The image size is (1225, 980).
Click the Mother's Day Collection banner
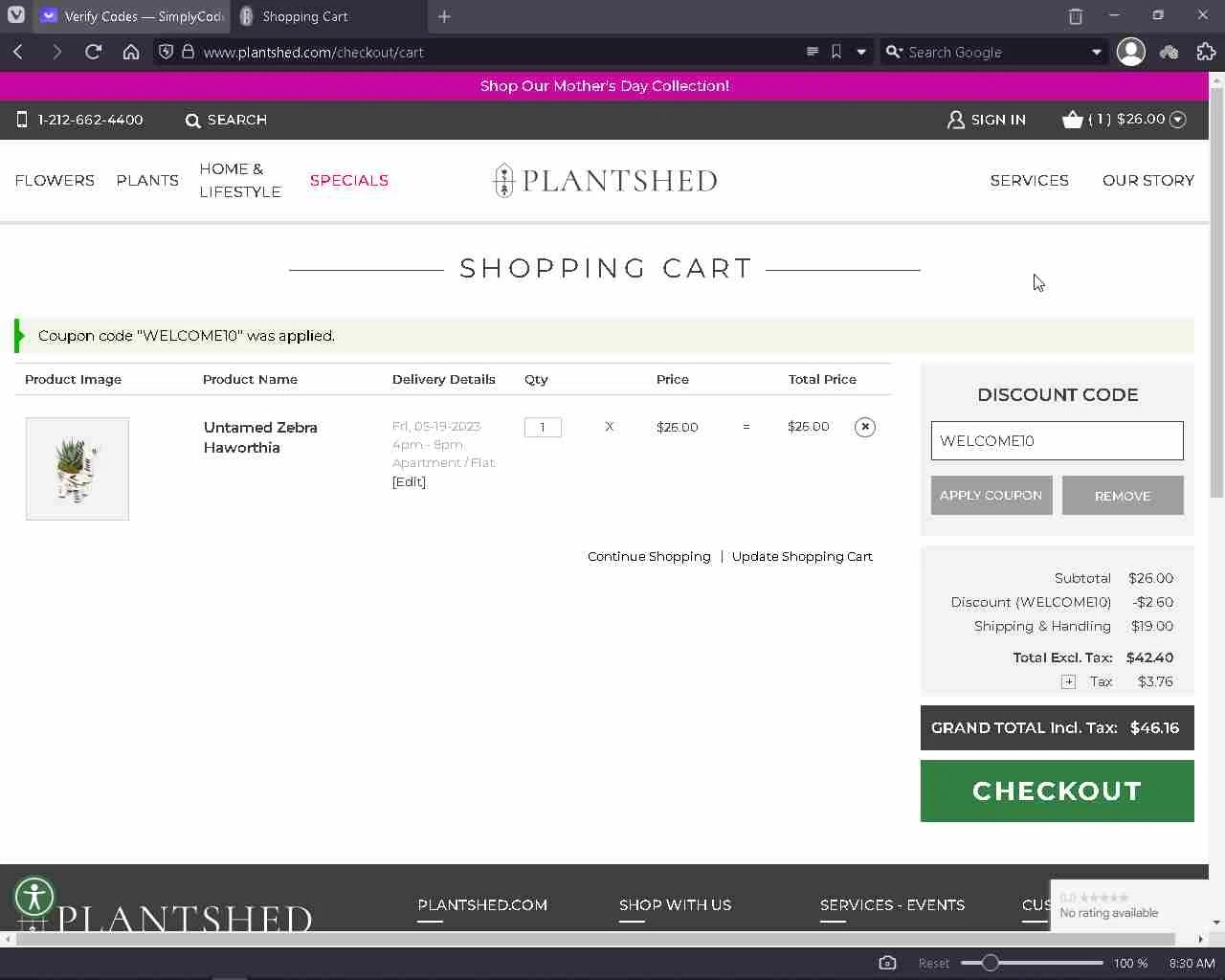(605, 85)
